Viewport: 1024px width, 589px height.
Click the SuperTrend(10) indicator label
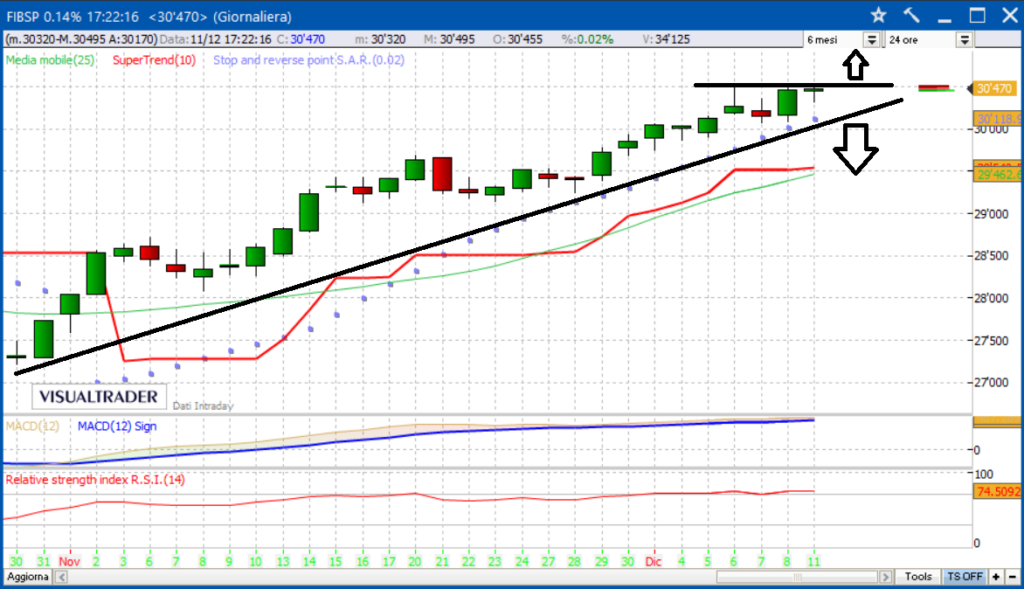[154, 60]
